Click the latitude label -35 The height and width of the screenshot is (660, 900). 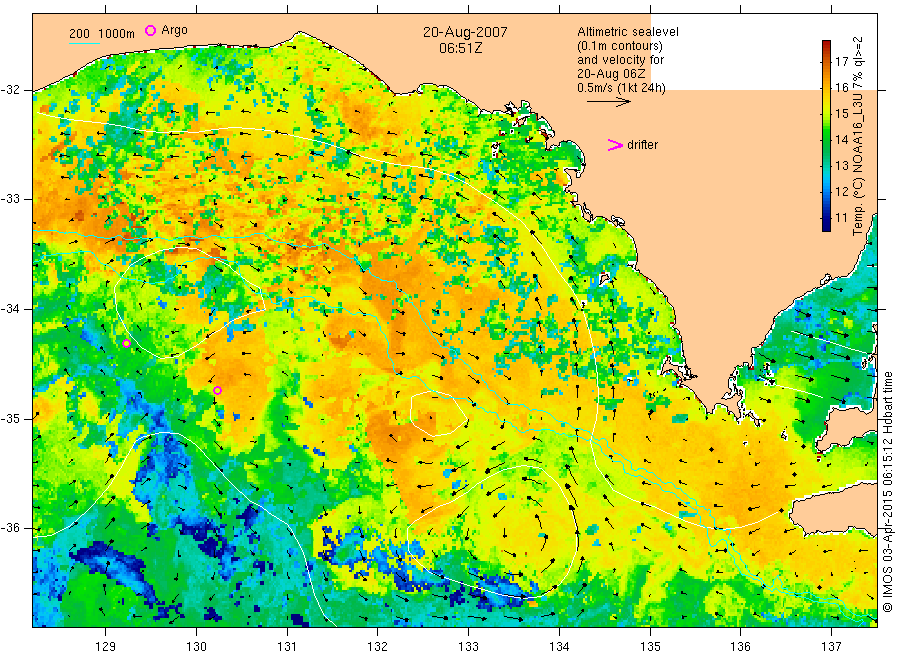(11, 418)
